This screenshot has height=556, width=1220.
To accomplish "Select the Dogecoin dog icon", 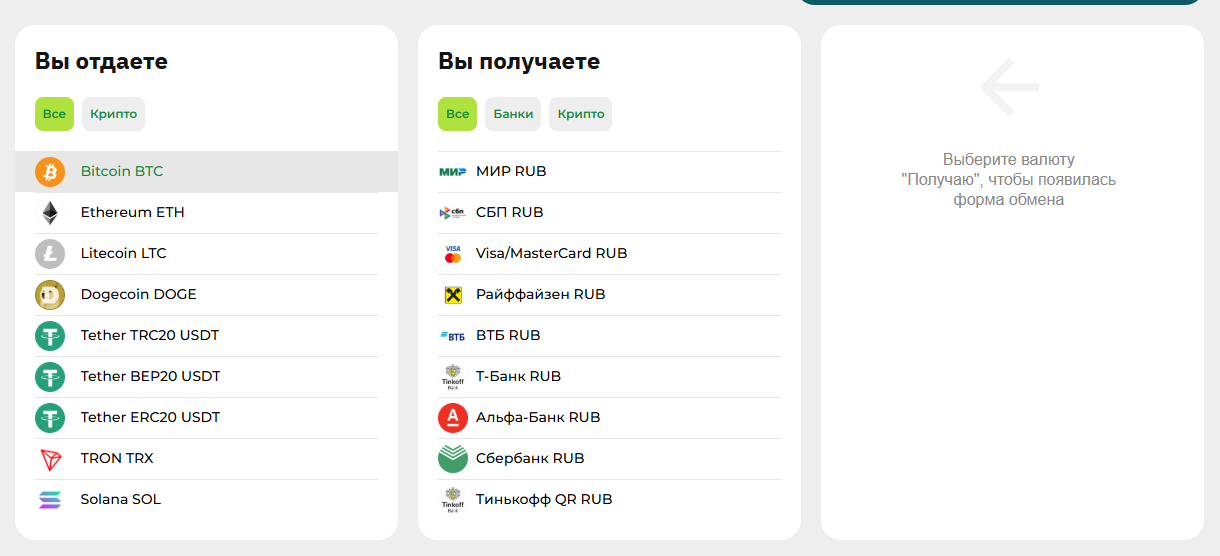I will point(50,295).
